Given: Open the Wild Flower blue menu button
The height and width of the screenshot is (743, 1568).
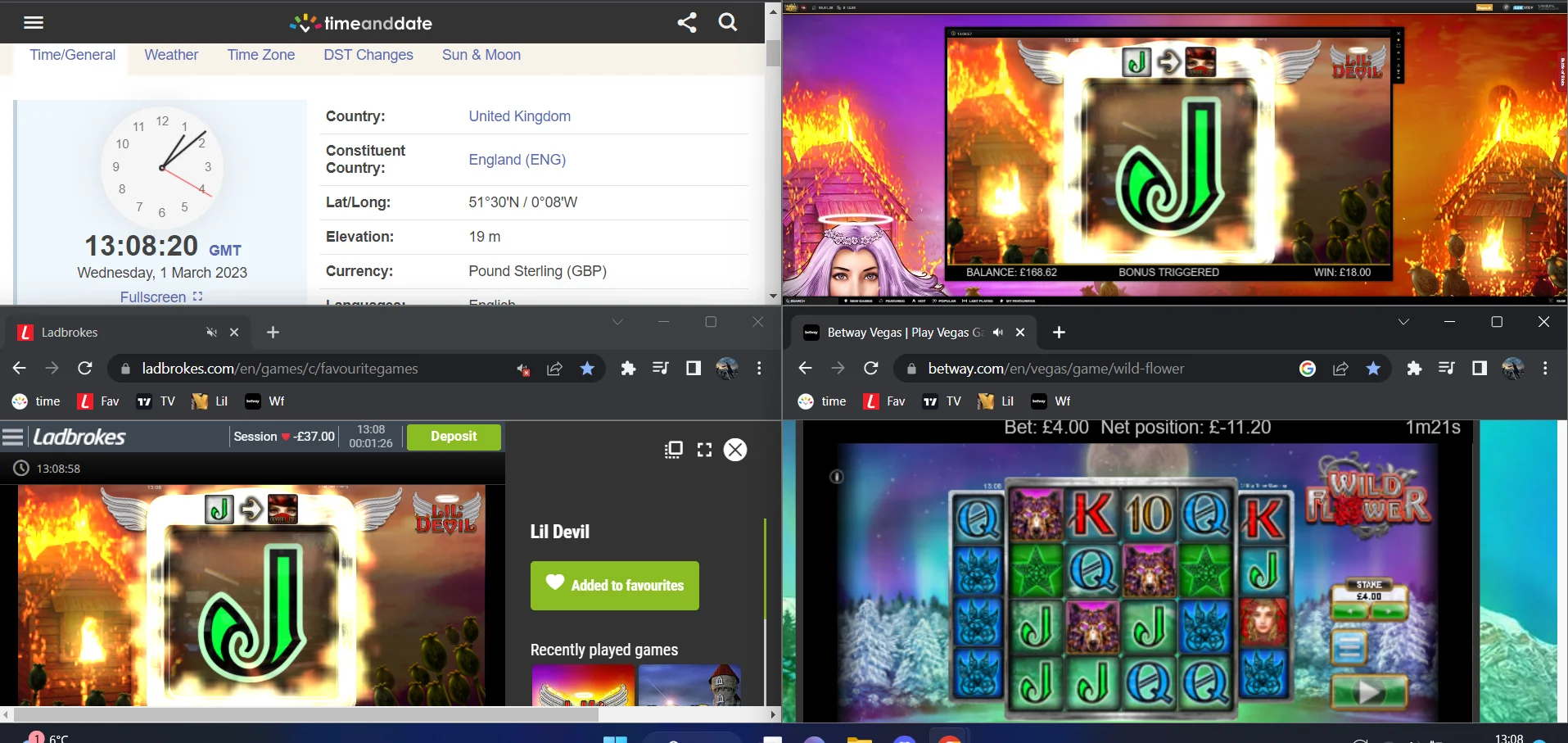Looking at the screenshot, I should tap(1349, 647).
